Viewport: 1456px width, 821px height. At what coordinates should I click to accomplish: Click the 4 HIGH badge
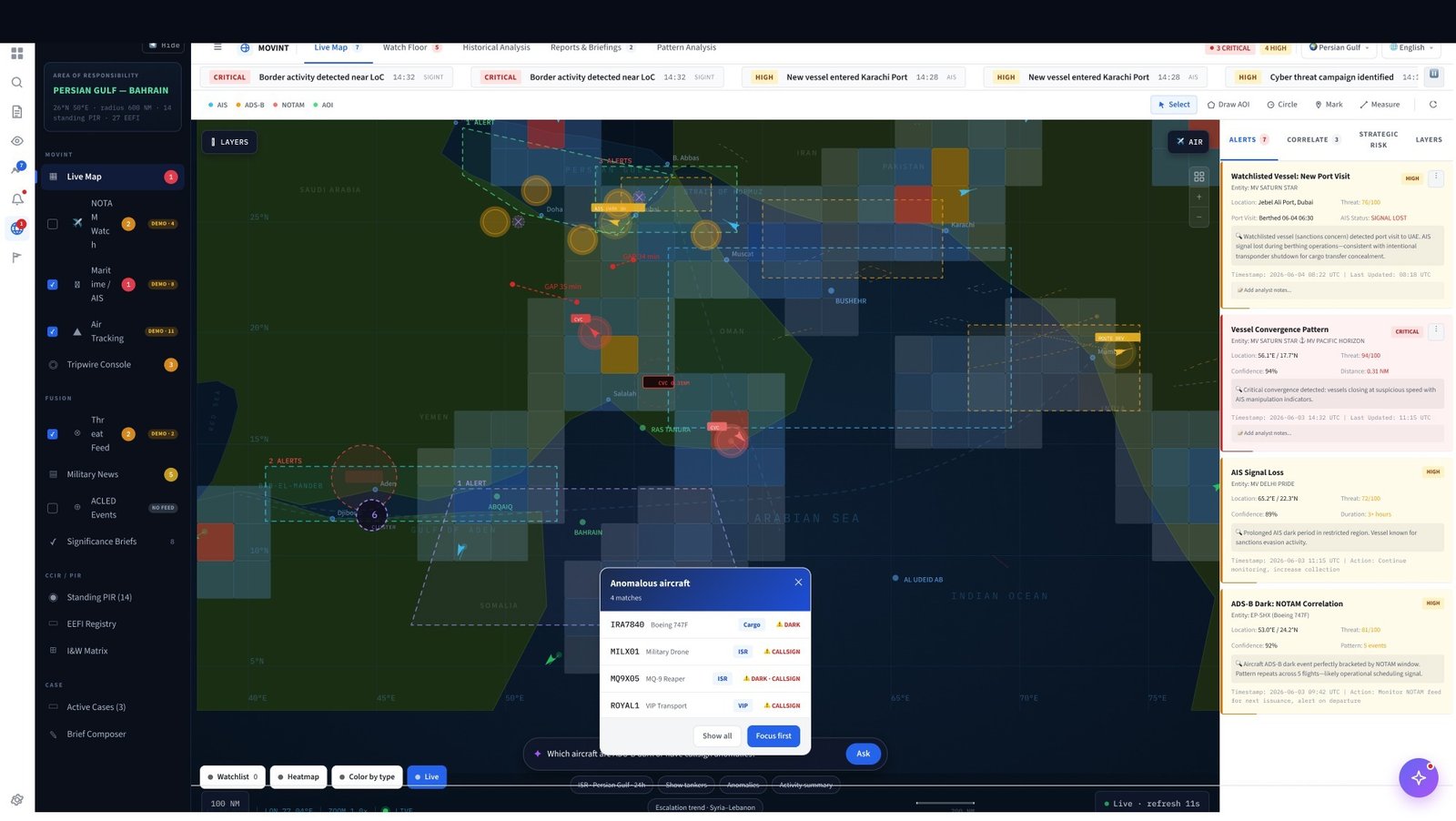1276,48
